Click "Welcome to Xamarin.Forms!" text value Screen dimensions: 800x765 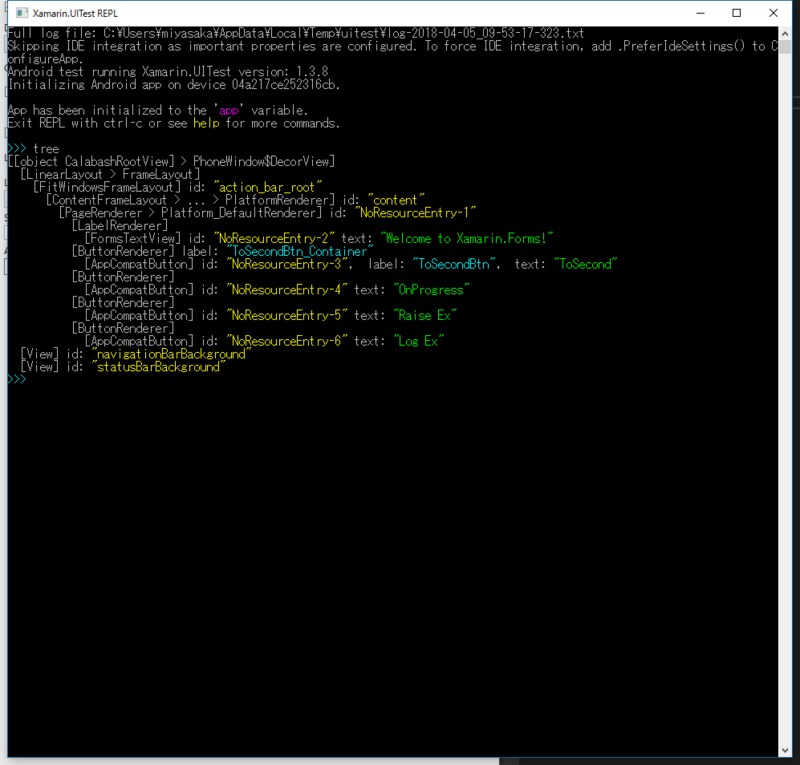tap(467, 238)
